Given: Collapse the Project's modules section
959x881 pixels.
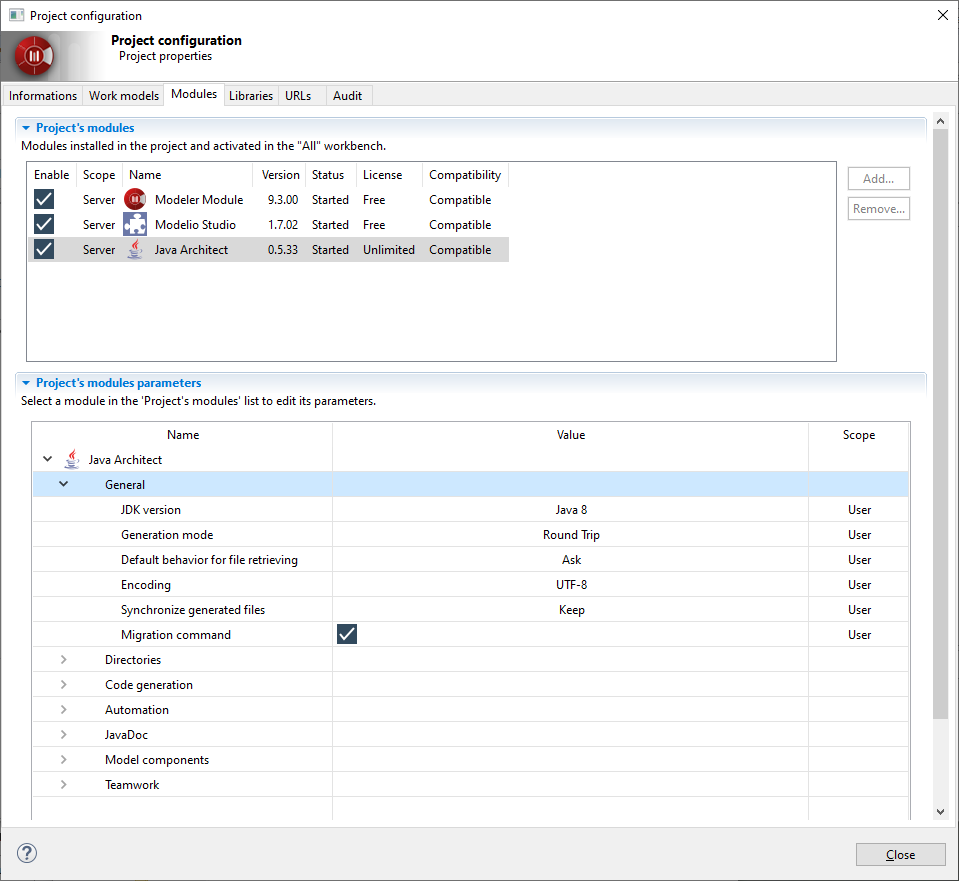Looking at the screenshot, I should (26, 128).
